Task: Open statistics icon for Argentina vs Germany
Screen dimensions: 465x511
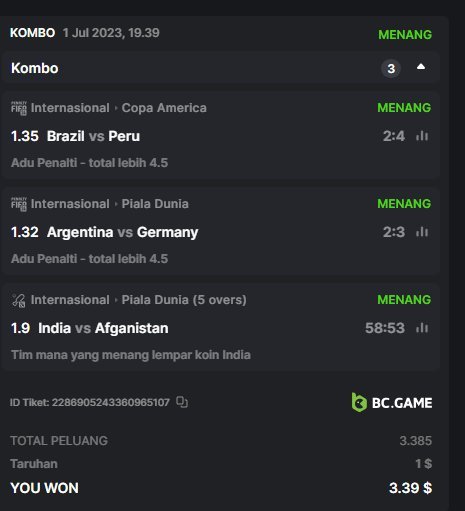Action: (422, 232)
